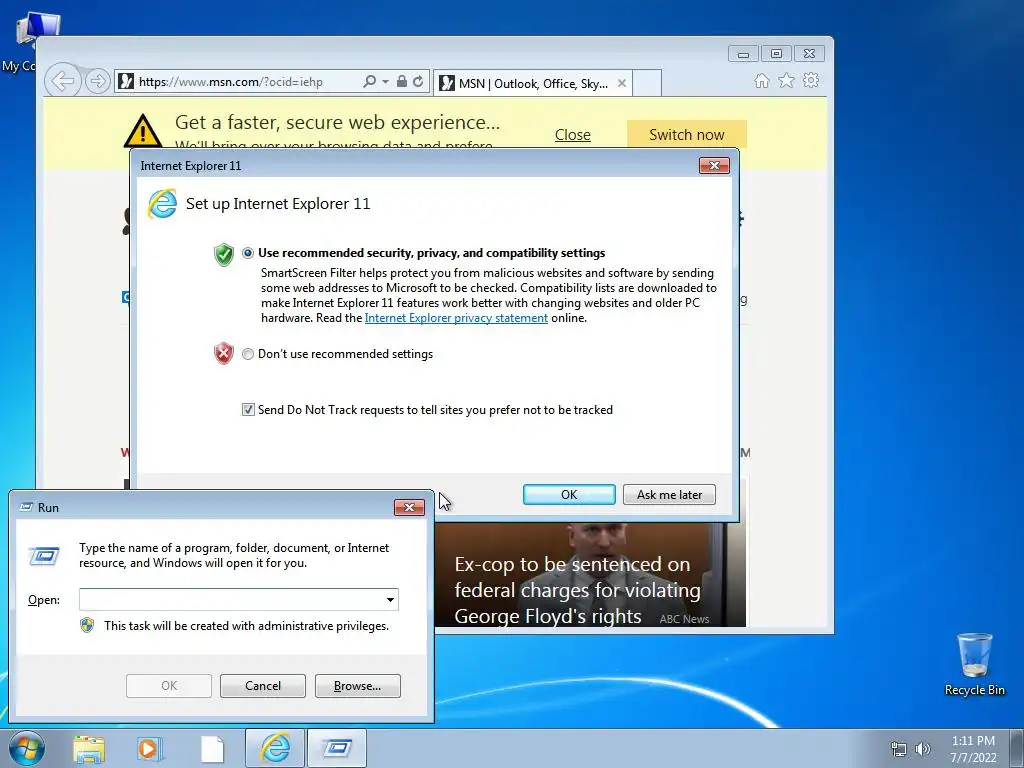
Task: Open the Home icon in IE toolbar
Action: coord(761,80)
